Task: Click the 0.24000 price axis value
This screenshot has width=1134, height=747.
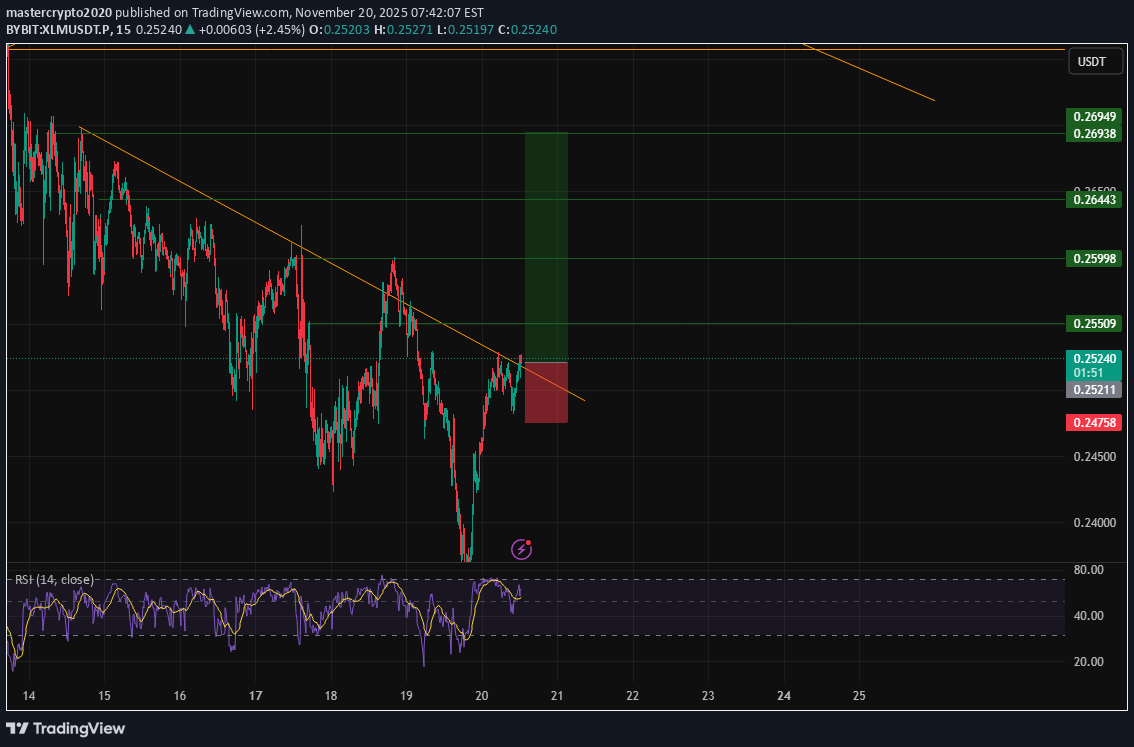Action: (1093, 523)
